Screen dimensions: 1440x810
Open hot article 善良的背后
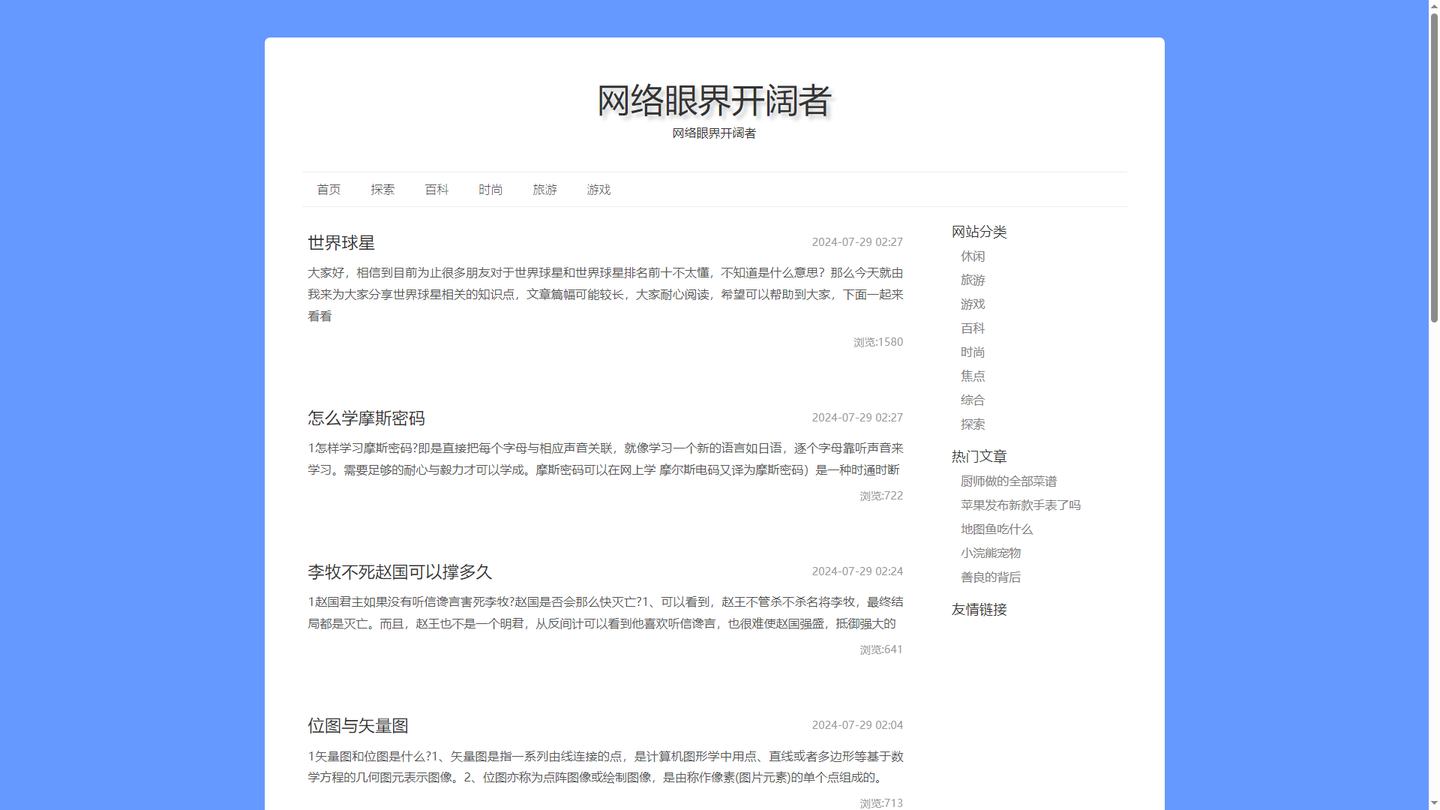click(x=991, y=577)
